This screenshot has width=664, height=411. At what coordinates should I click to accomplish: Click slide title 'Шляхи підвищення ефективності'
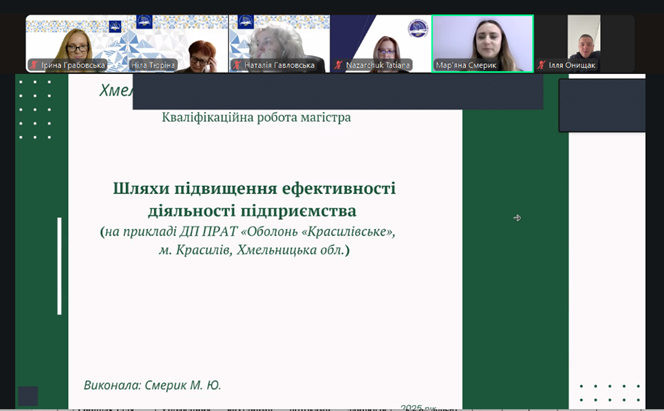coord(254,188)
